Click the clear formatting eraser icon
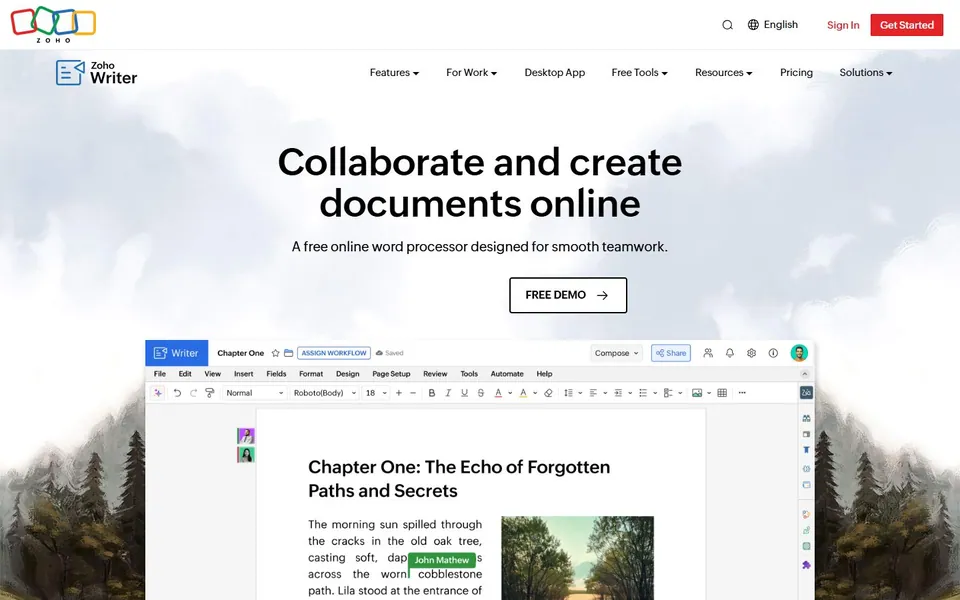 (549, 393)
